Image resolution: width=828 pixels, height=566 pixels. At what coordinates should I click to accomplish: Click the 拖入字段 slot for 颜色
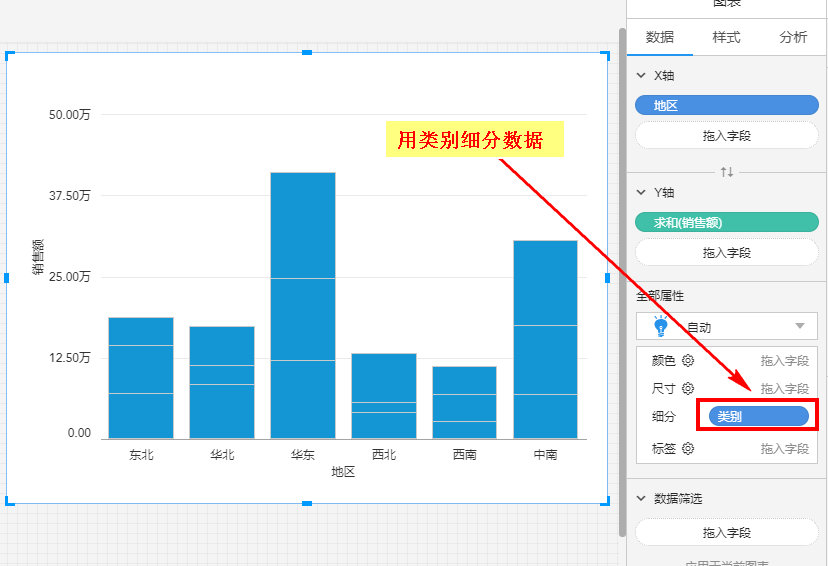click(x=784, y=361)
